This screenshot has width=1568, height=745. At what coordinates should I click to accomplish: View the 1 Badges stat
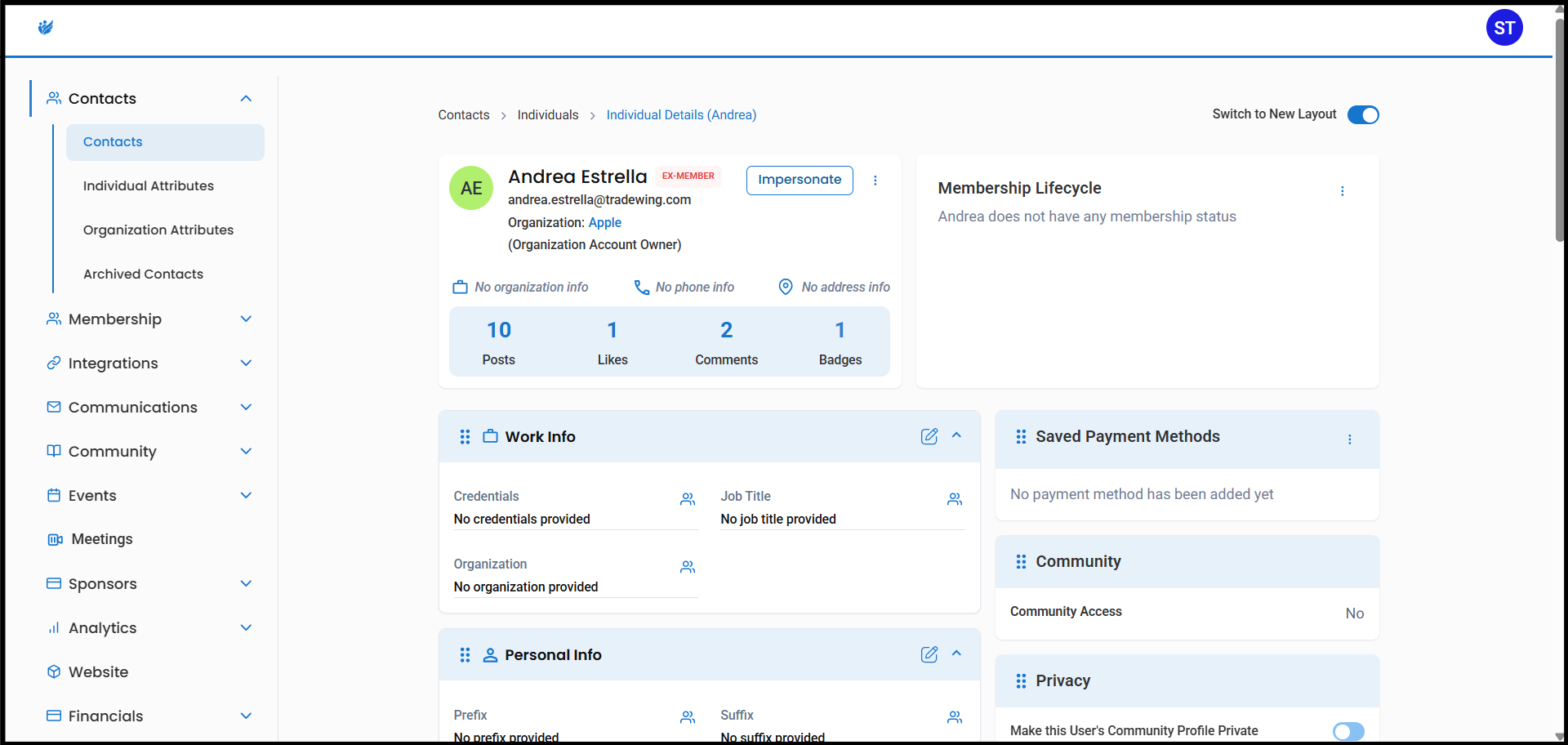coord(840,342)
